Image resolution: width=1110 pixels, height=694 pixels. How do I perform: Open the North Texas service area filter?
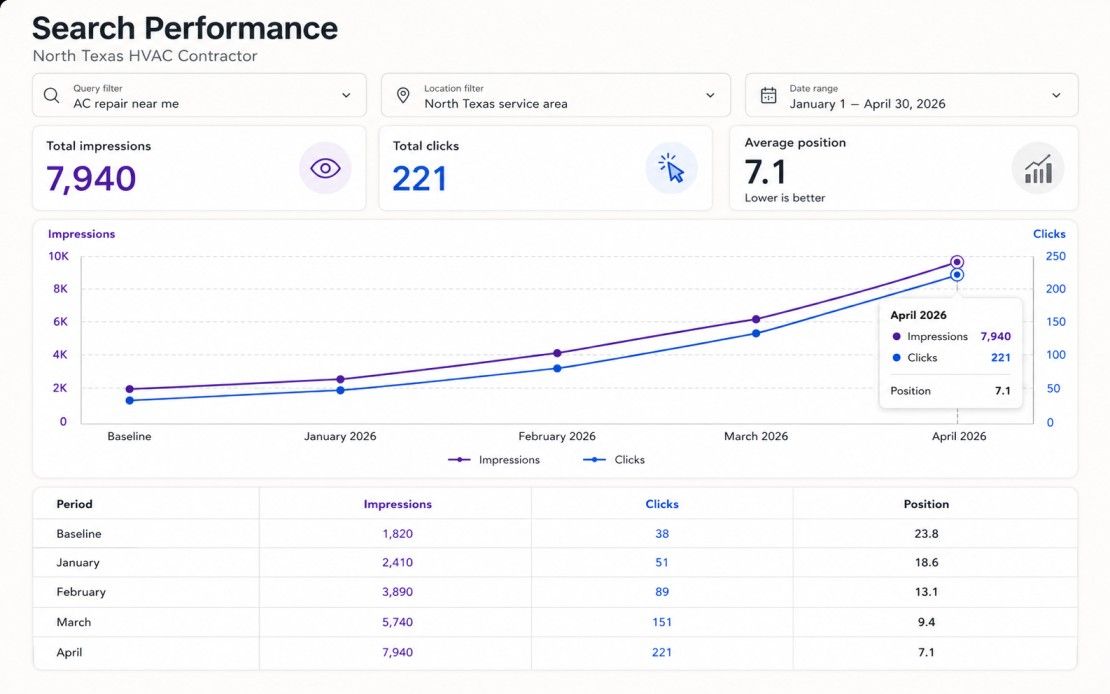(556, 95)
